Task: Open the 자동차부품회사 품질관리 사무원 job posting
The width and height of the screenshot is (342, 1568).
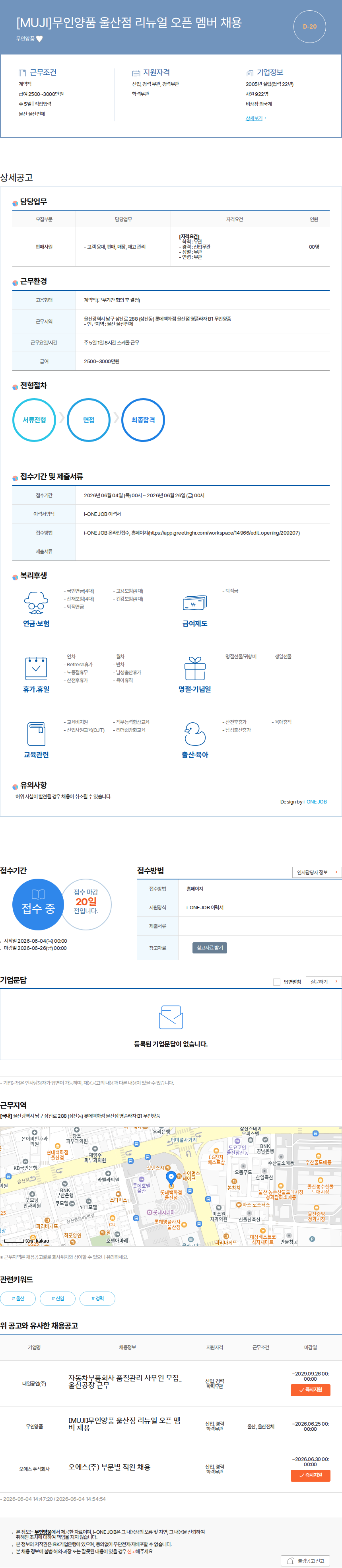Action: coord(125,1381)
